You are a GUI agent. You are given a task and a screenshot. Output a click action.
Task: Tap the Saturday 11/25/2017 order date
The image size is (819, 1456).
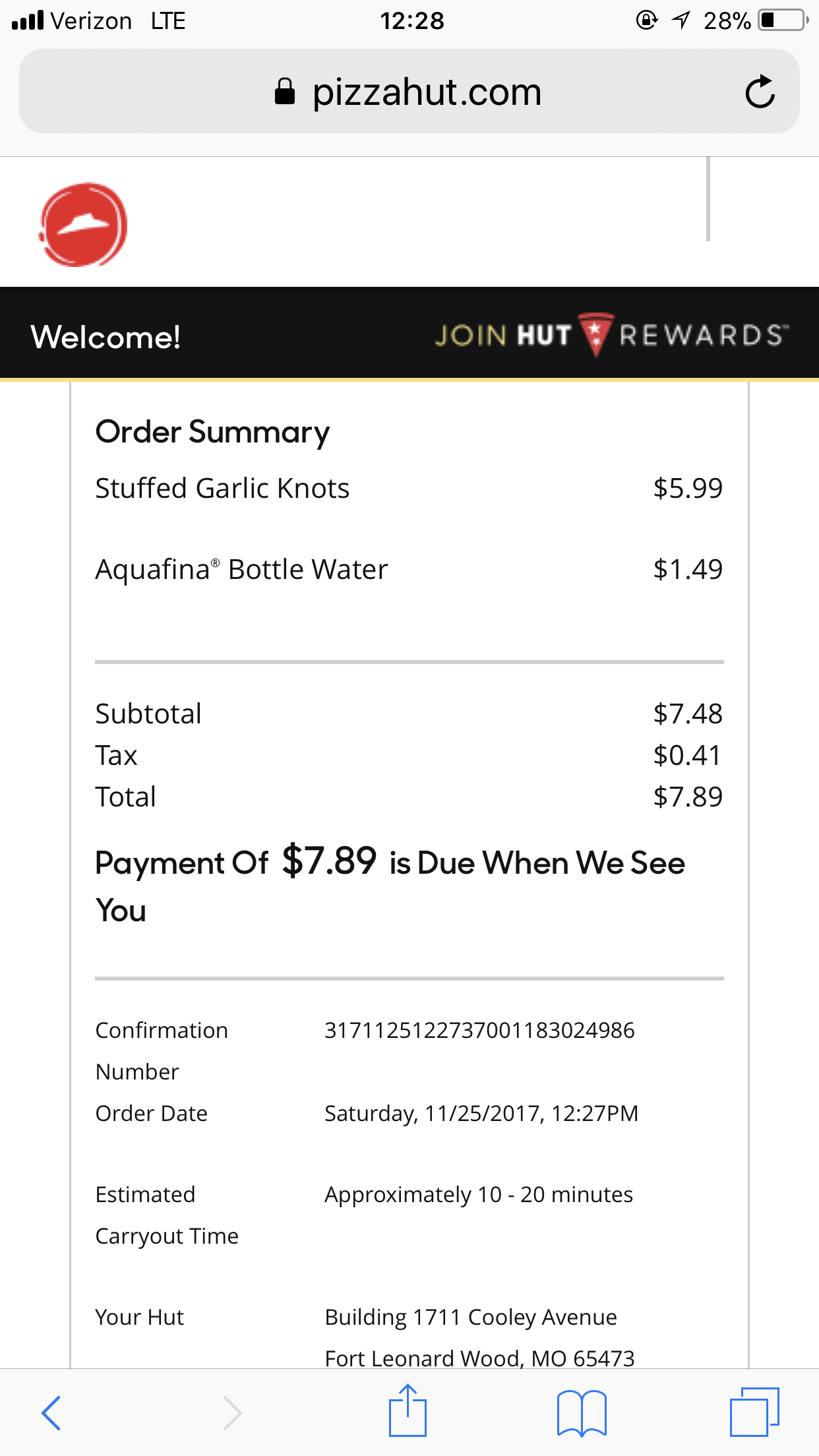tap(481, 1113)
